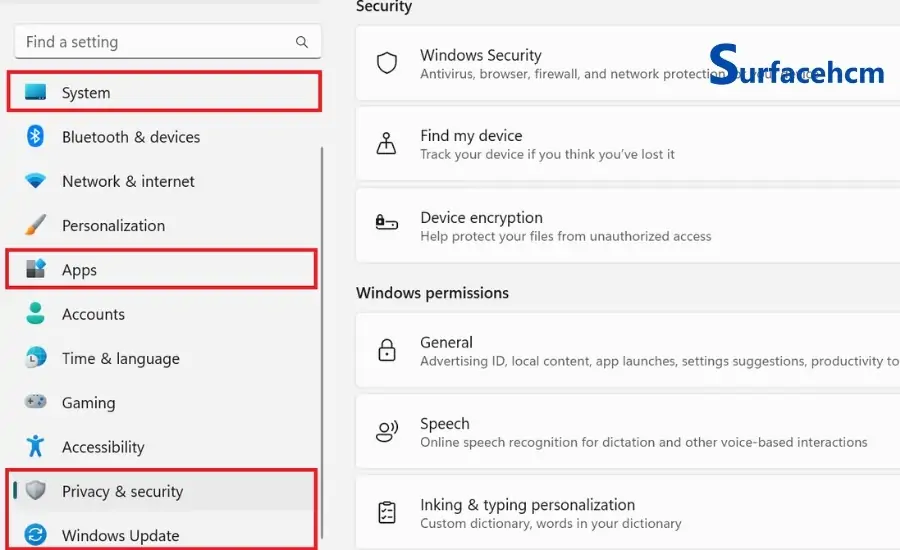The width and height of the screenshot is (900, 550).
Task: Click 'Online speech recognition for dictation' description
Action: tap(643, 442)
